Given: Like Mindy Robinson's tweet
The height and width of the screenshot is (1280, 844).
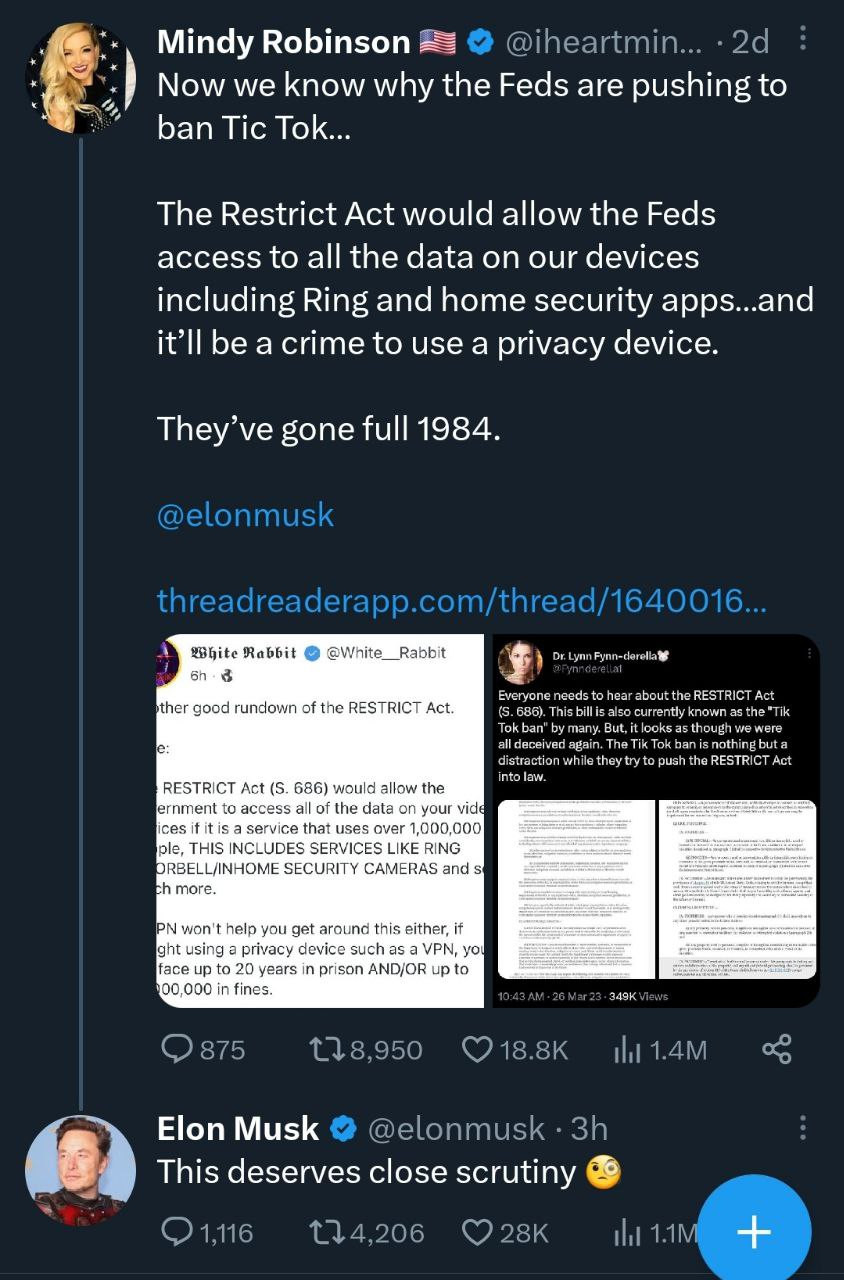Looking at the screenshot, I should (478, 1049).
